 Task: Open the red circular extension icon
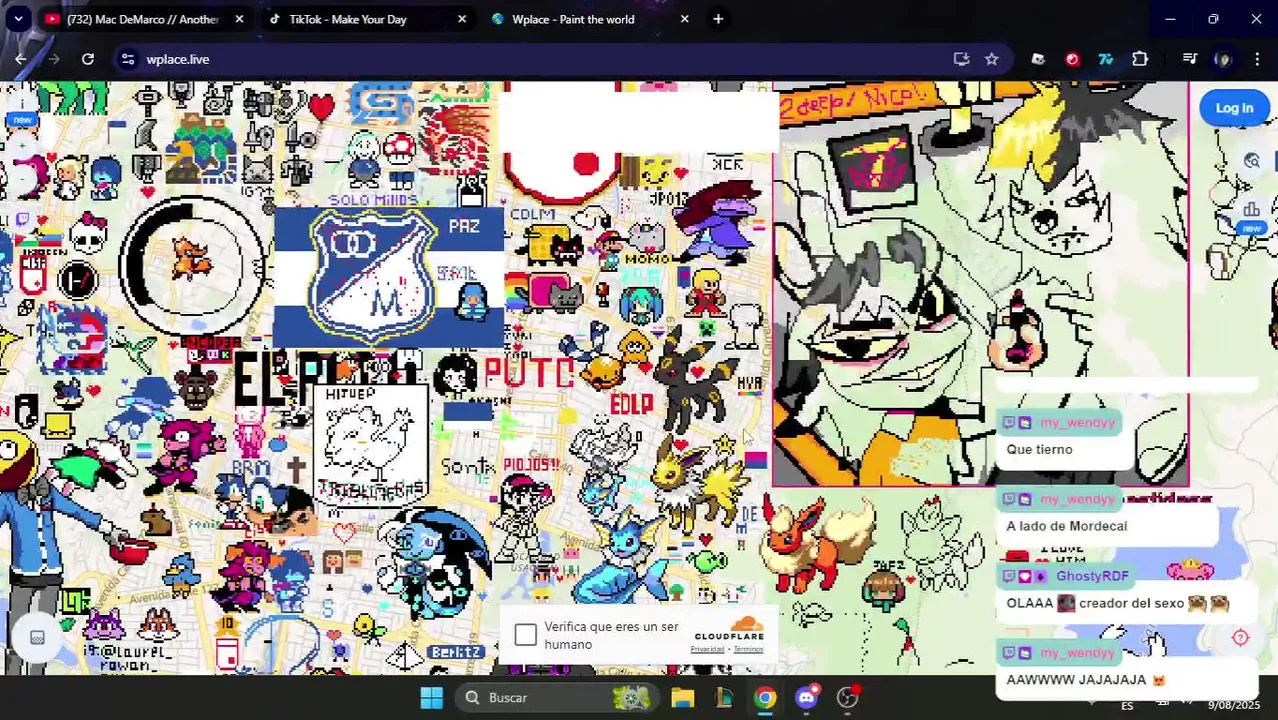[x=1072, y=59]
